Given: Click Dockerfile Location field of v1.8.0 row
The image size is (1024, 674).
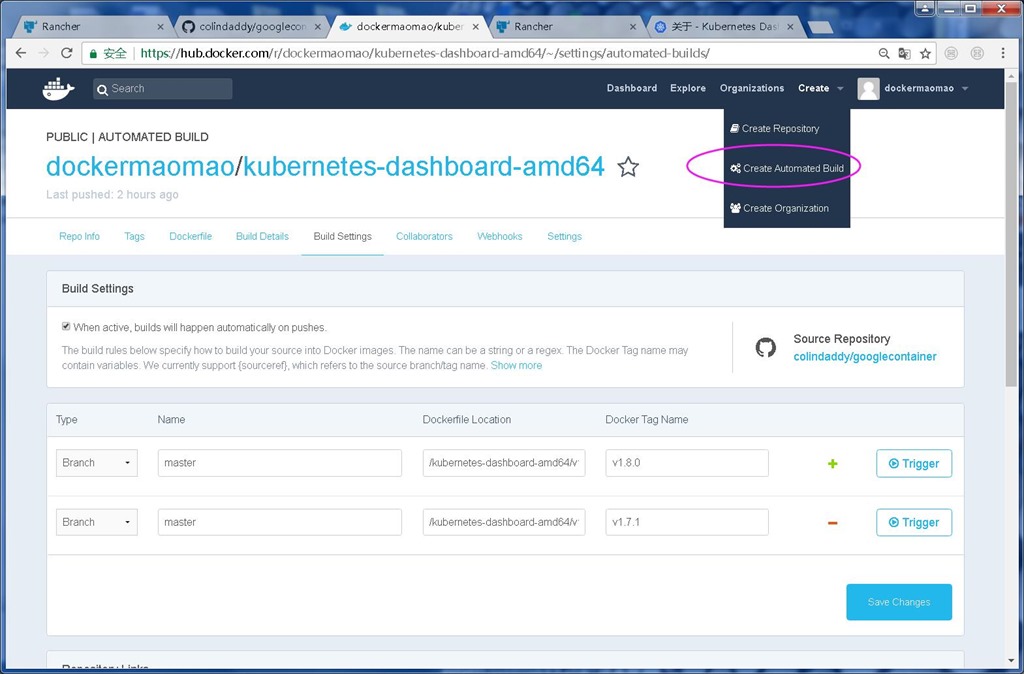Looking at the screenshot, I should (504, 463).
